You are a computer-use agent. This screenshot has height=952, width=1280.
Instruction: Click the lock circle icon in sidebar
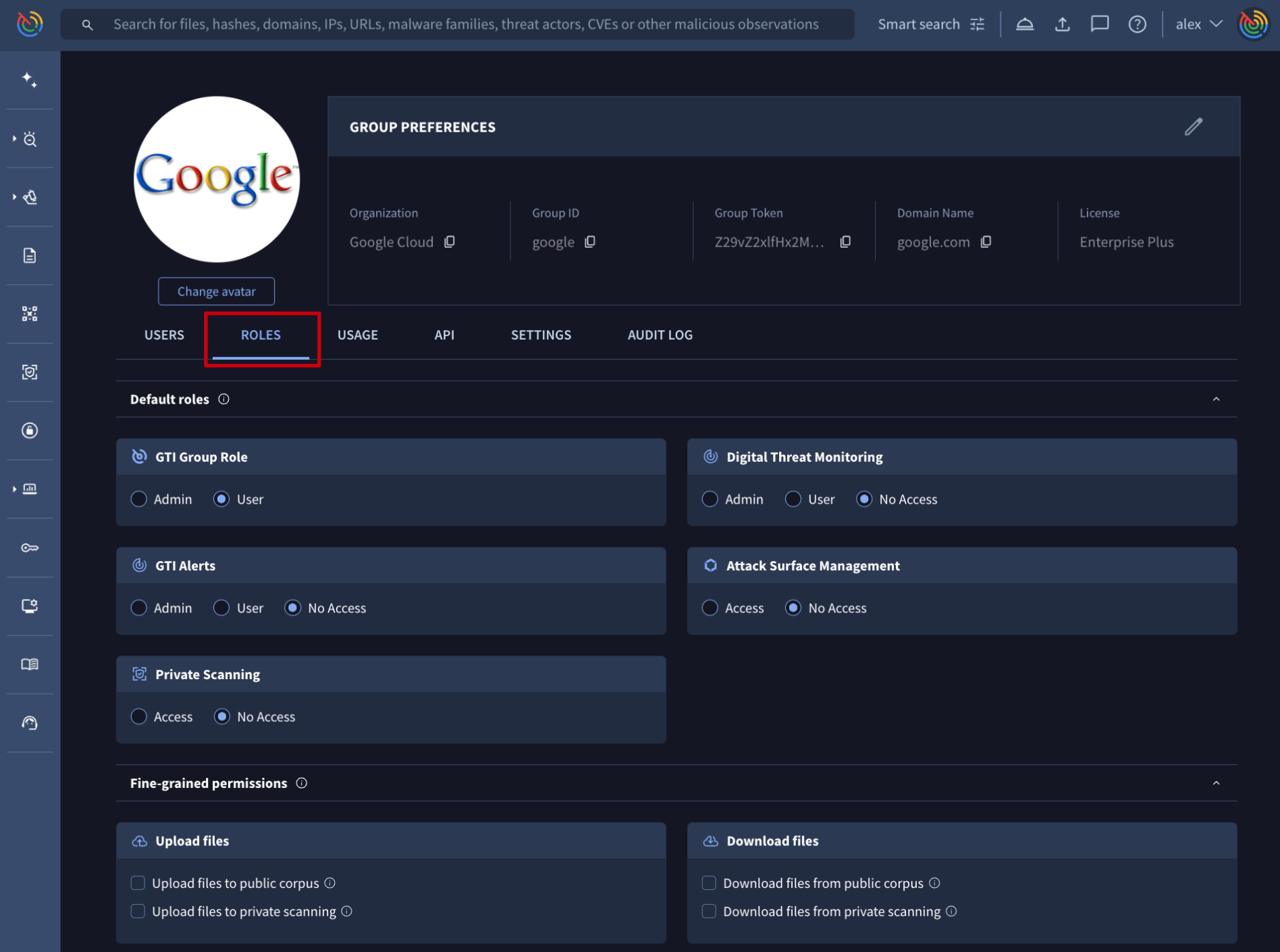30,431
